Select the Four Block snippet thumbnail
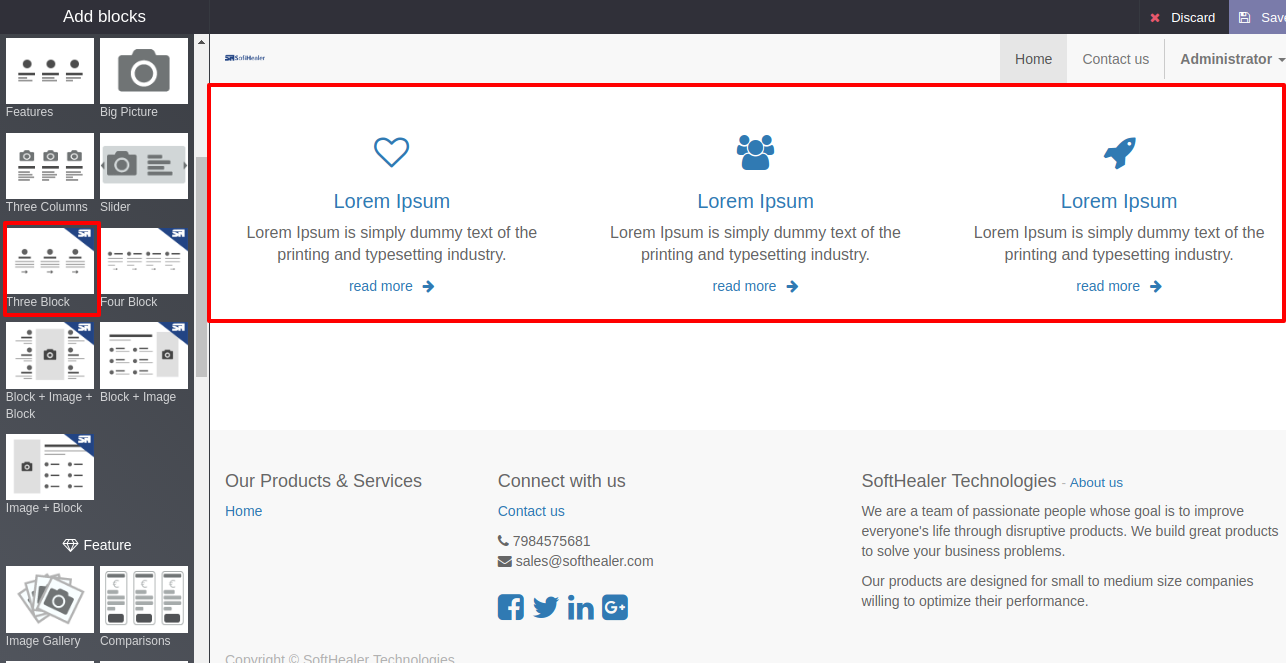1286x663 pixels. (144, 261)
